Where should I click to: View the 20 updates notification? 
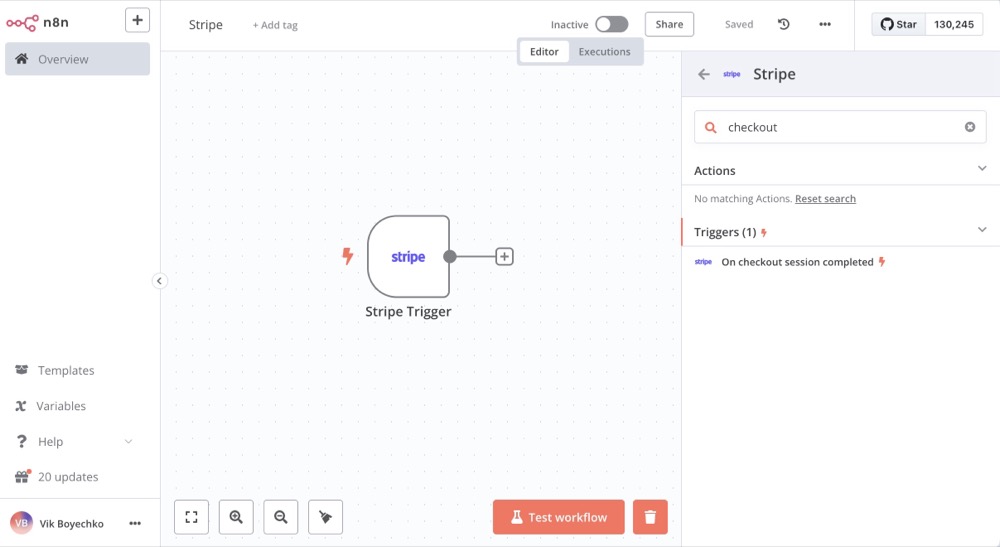[x=68, y=477]
